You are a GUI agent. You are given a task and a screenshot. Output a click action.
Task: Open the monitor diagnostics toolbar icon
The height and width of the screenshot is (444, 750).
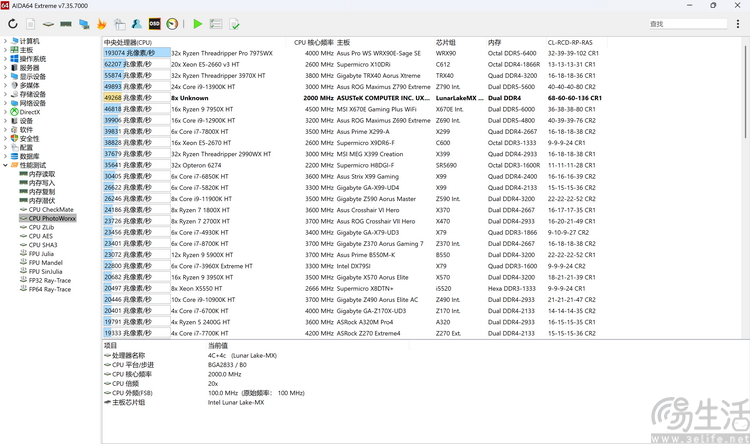(x=84, y=23)
